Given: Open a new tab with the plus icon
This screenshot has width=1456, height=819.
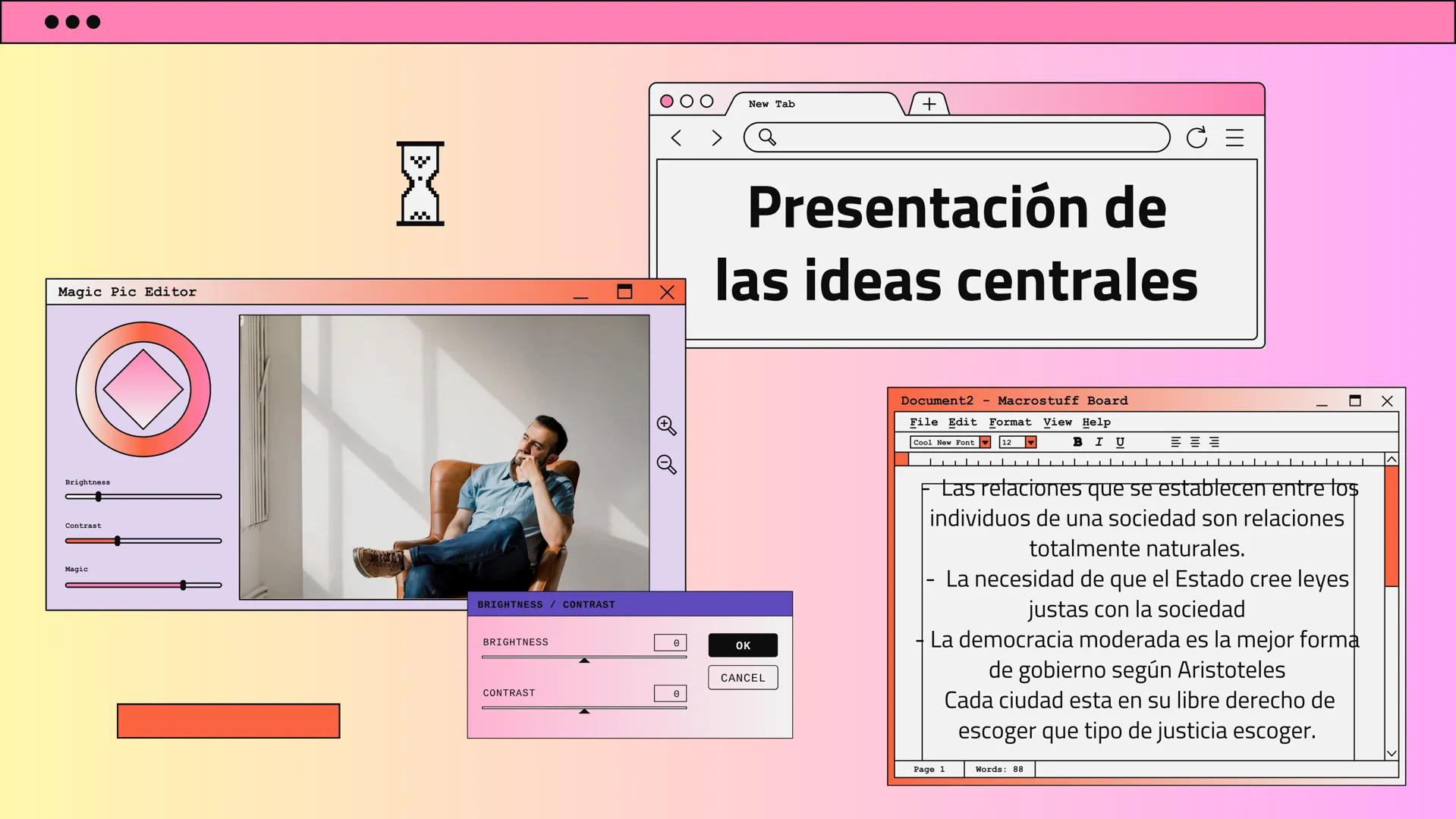Looking at the screenshot, I should pos(929,104).
